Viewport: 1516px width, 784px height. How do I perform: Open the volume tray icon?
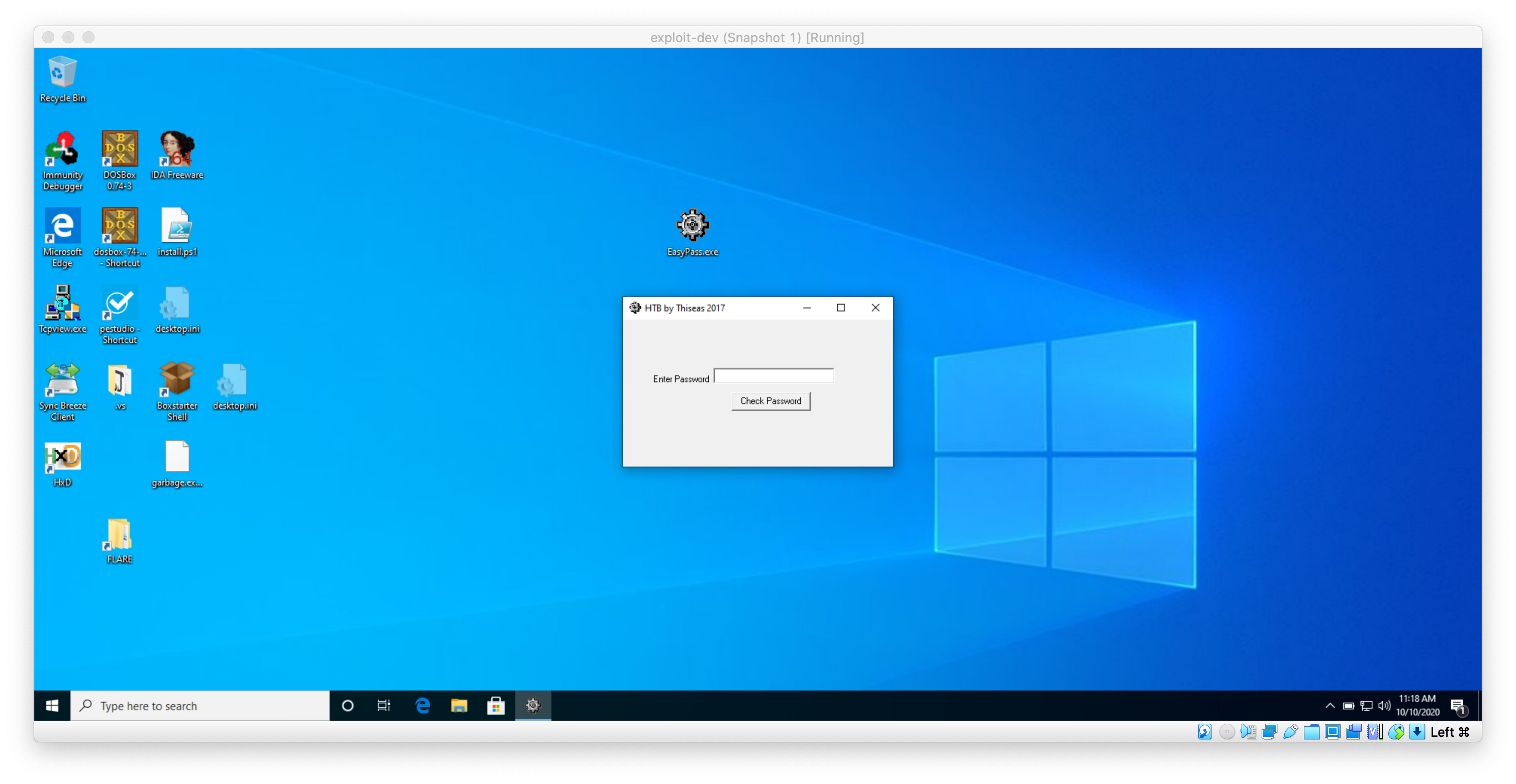tap(1384, 705)
